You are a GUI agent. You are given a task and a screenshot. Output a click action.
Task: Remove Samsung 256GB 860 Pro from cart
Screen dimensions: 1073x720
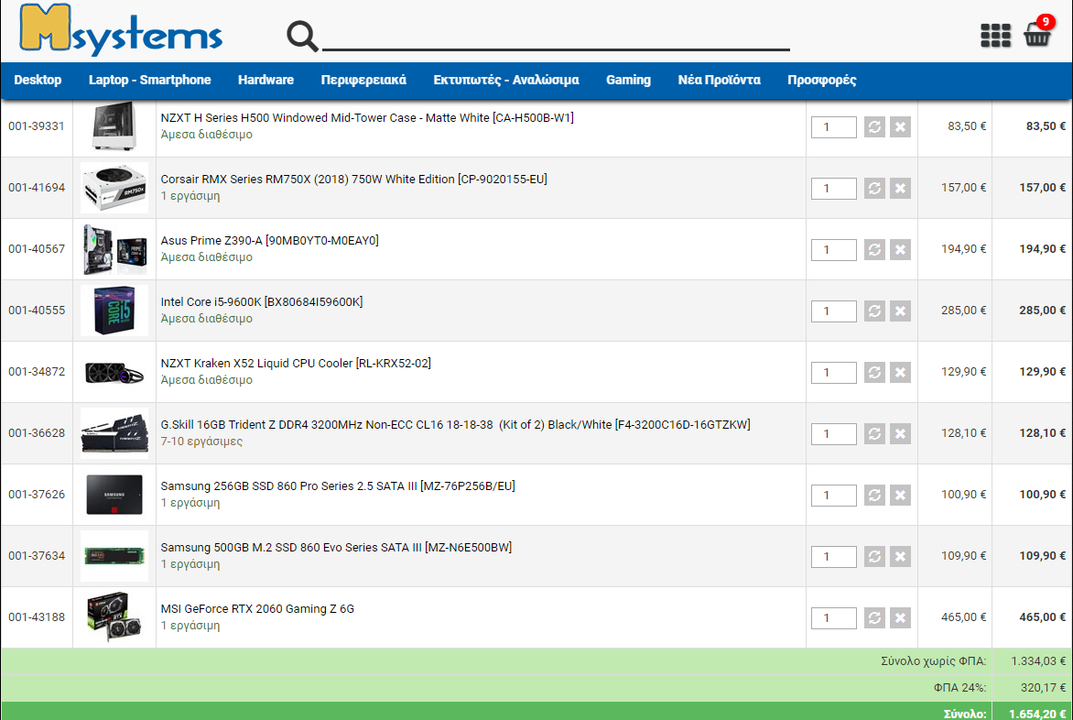[x=900, y=495]
